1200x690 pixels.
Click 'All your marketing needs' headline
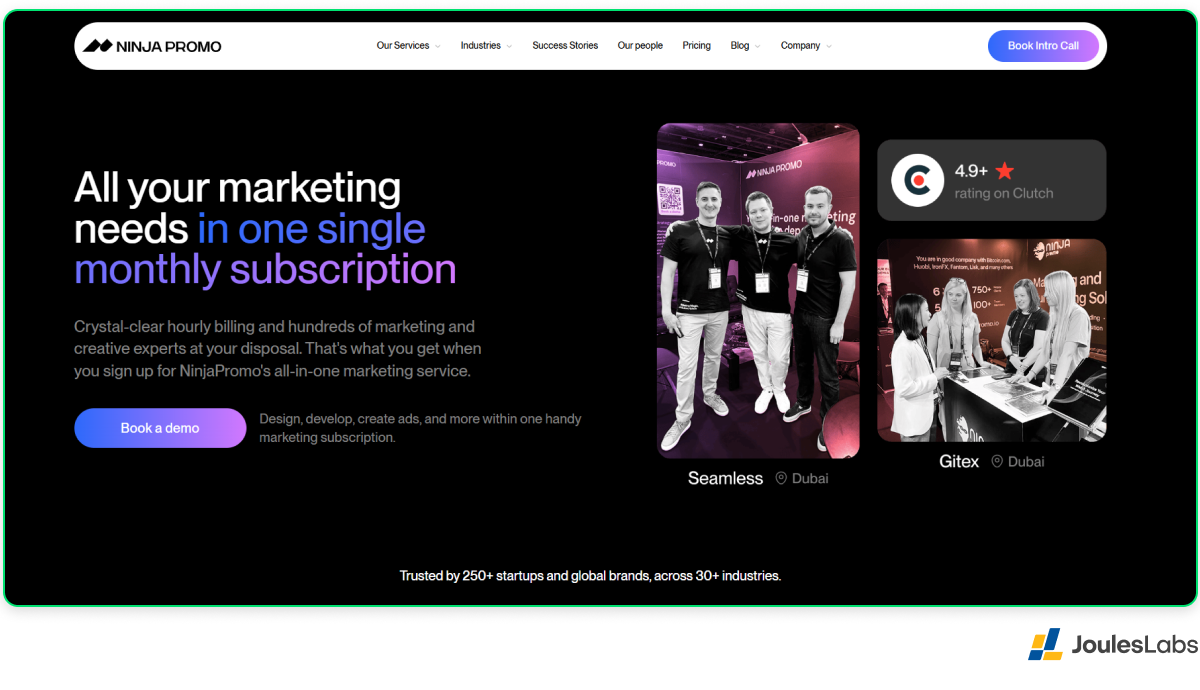click(x=265, y=229)
